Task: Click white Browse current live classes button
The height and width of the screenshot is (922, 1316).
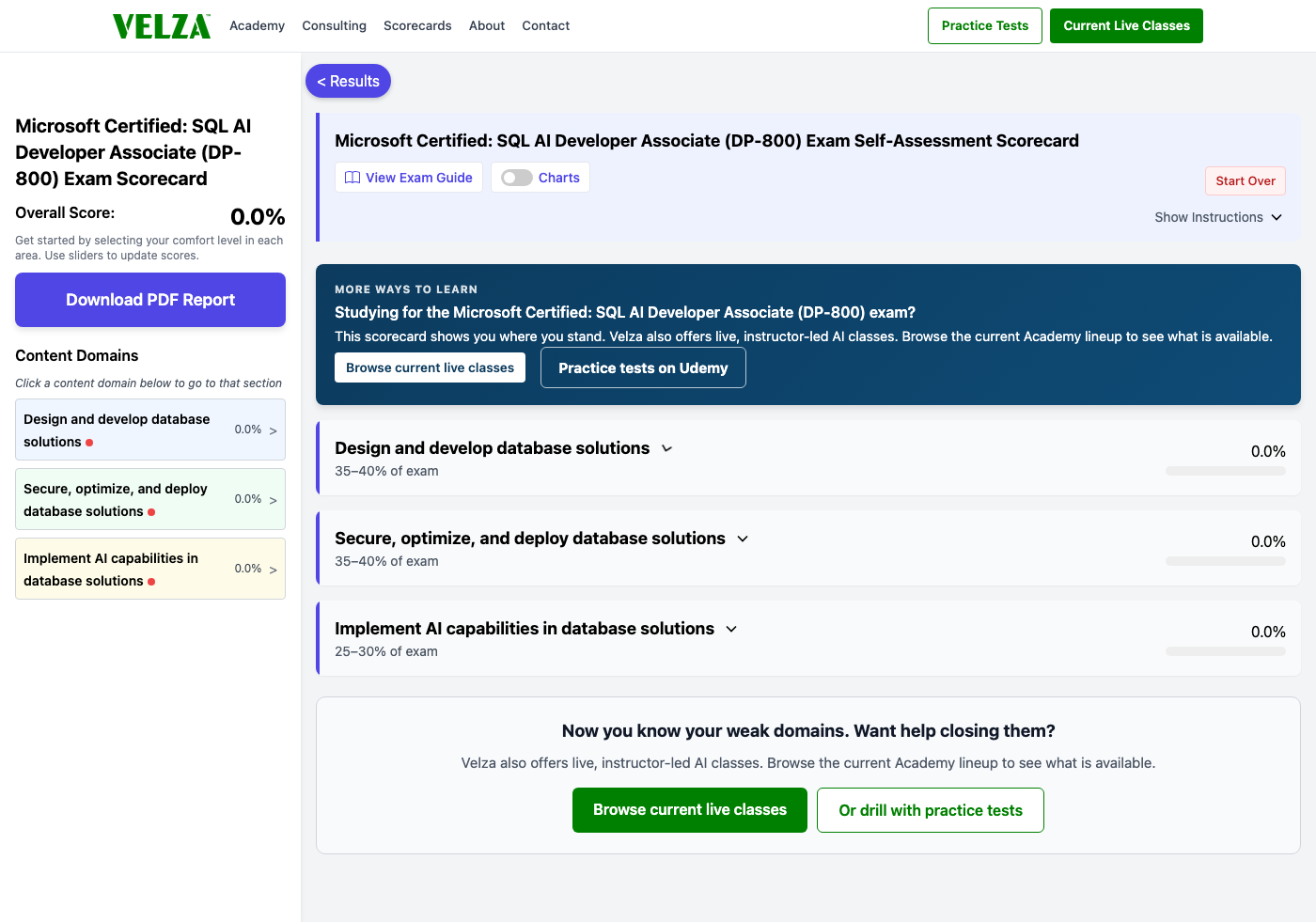Action: 430,367
